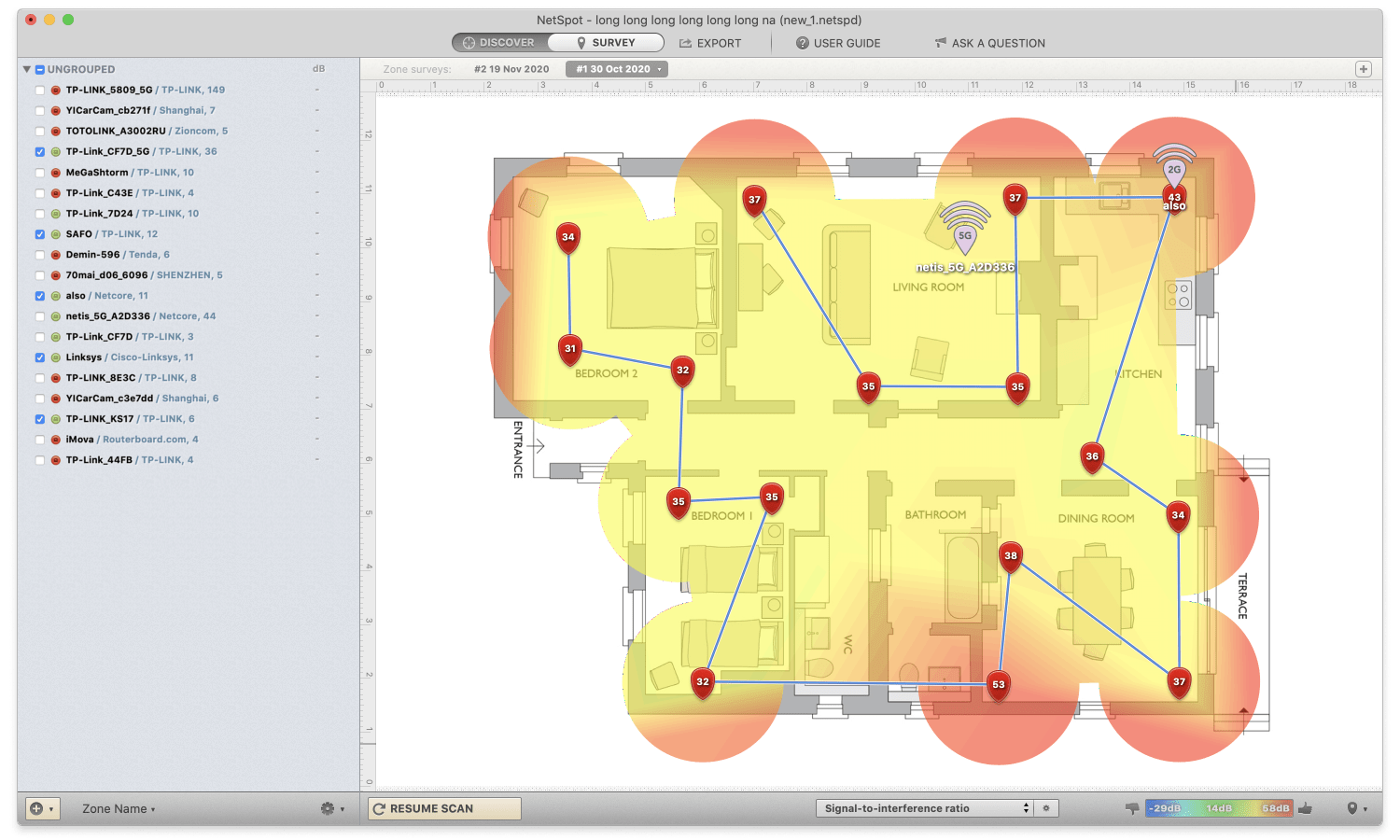Click the thumbs-up icon by the color scale
The width and height of the screenshot is (1400, 840).
pos(1305,808)
